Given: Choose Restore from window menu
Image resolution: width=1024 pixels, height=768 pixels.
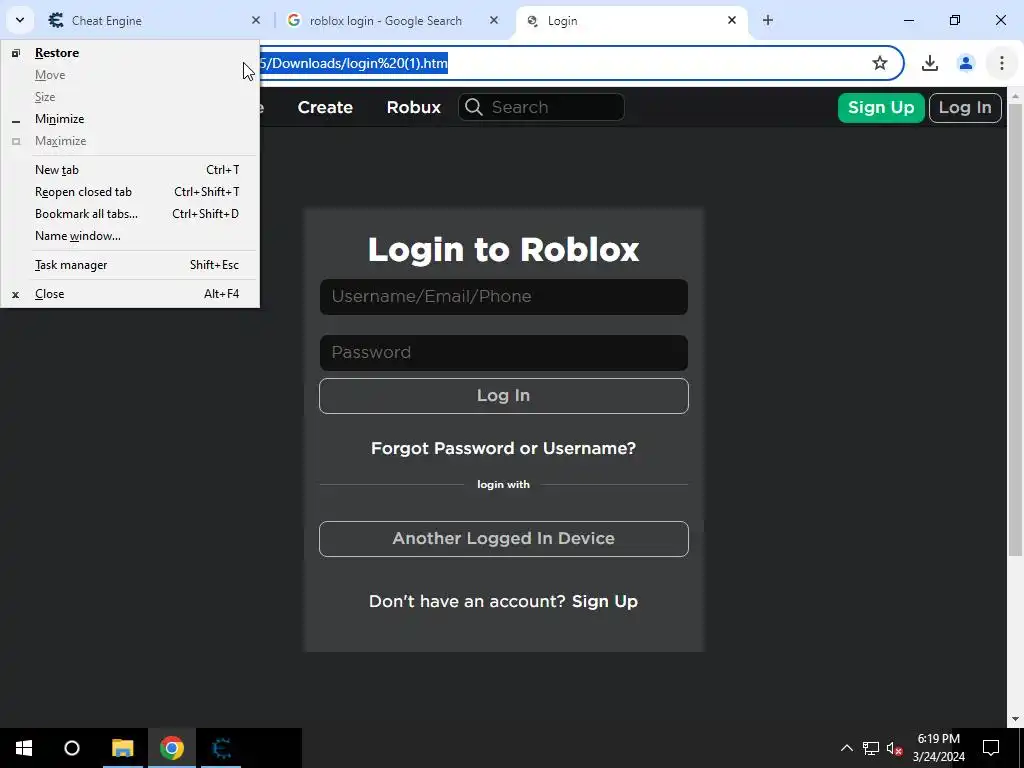Looking at the screenshot, I should [130, 53].
